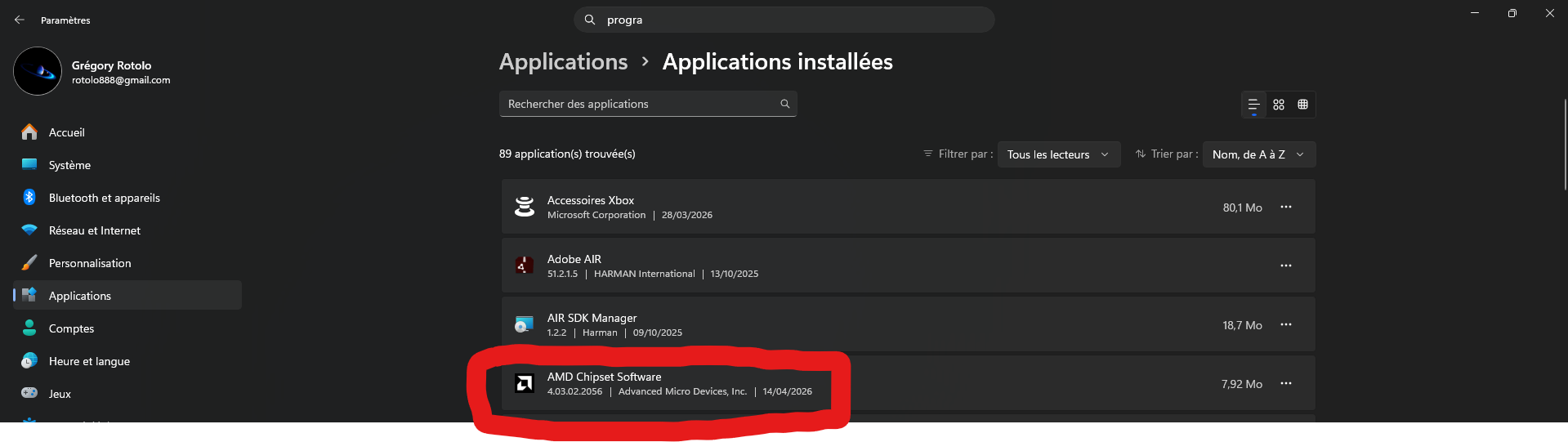This screenshot has height=442, width=1568.
Task: Select Réseau et Internet in the sidebar
Action: pos(94,230)
